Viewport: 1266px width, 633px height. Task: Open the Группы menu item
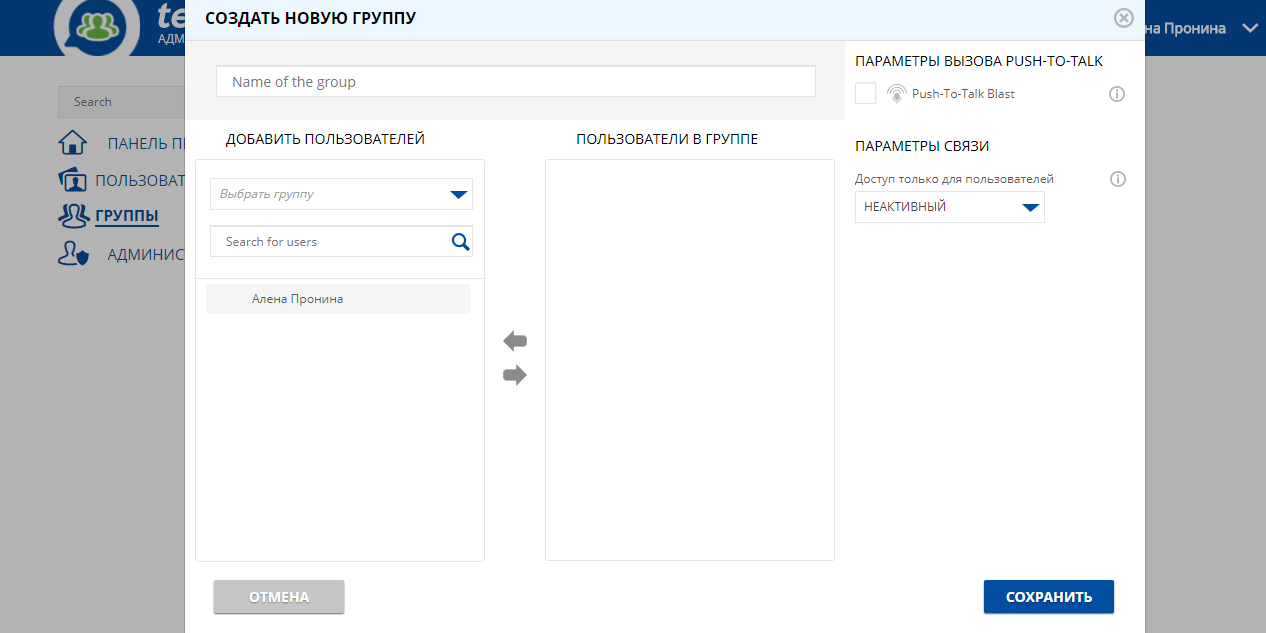coord(126,215)
